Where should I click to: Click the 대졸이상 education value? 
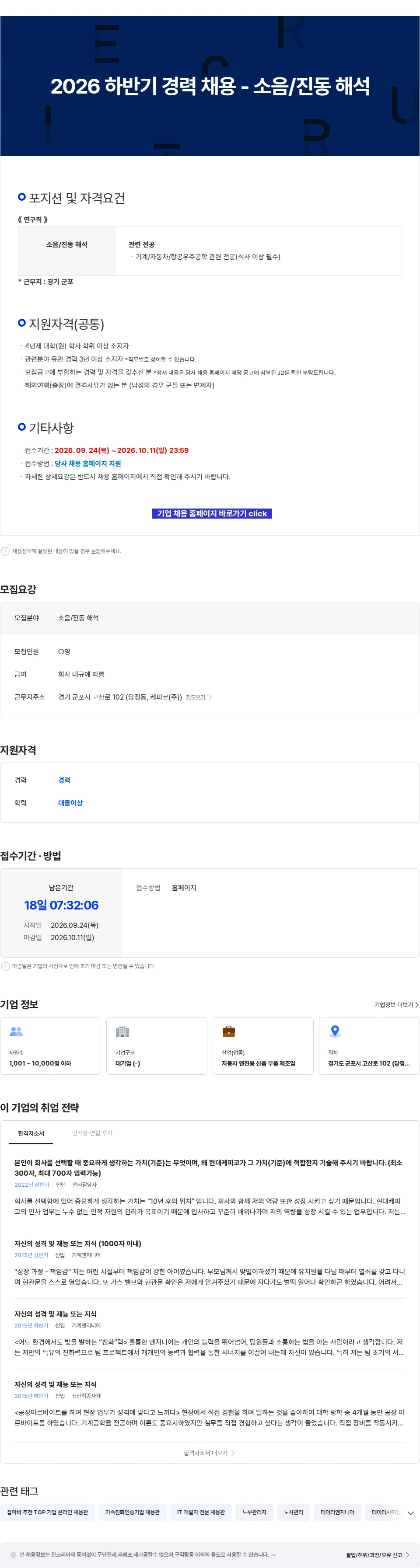(70, 802)
